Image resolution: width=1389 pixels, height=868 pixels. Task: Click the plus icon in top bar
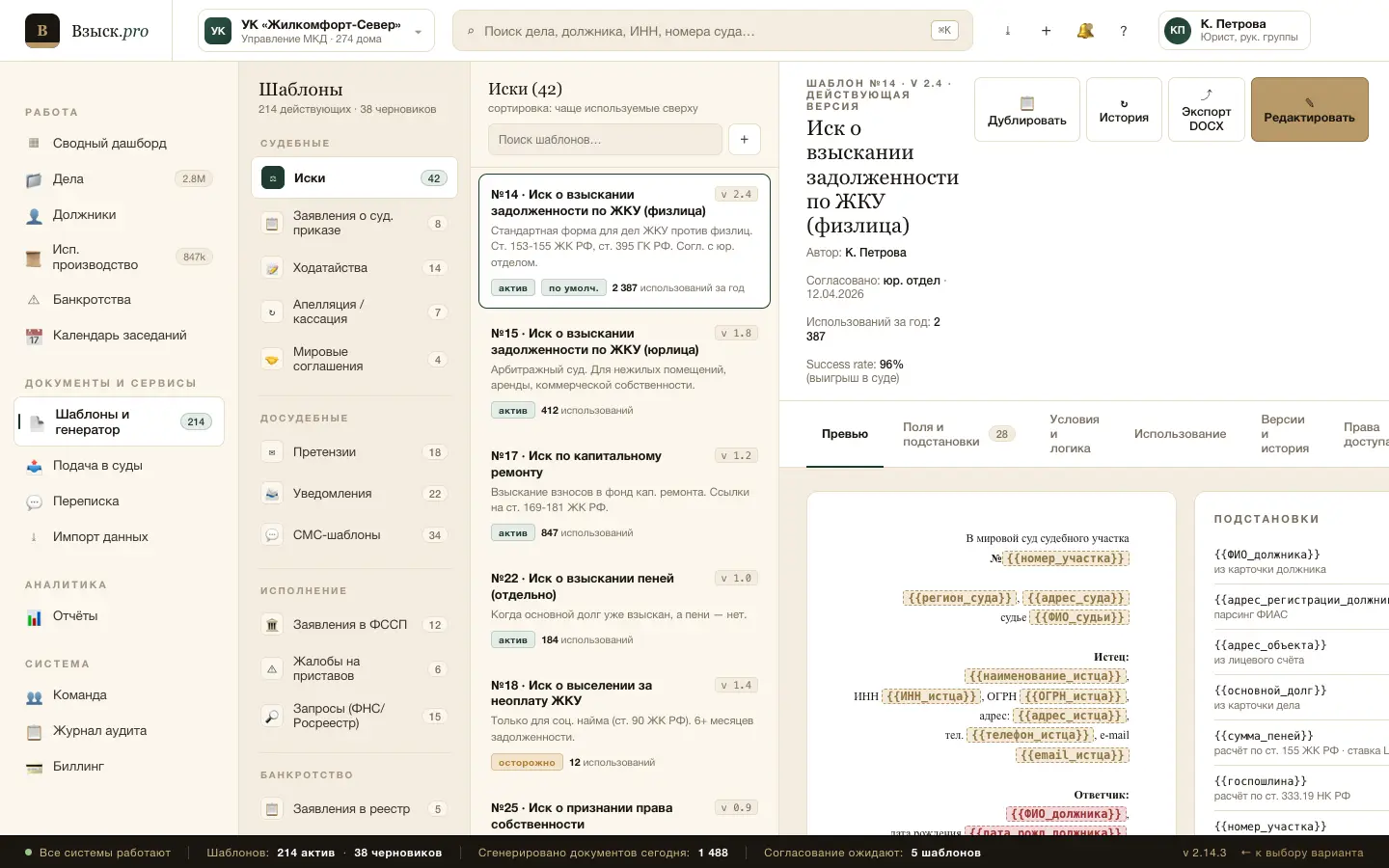coord(1047,31)
